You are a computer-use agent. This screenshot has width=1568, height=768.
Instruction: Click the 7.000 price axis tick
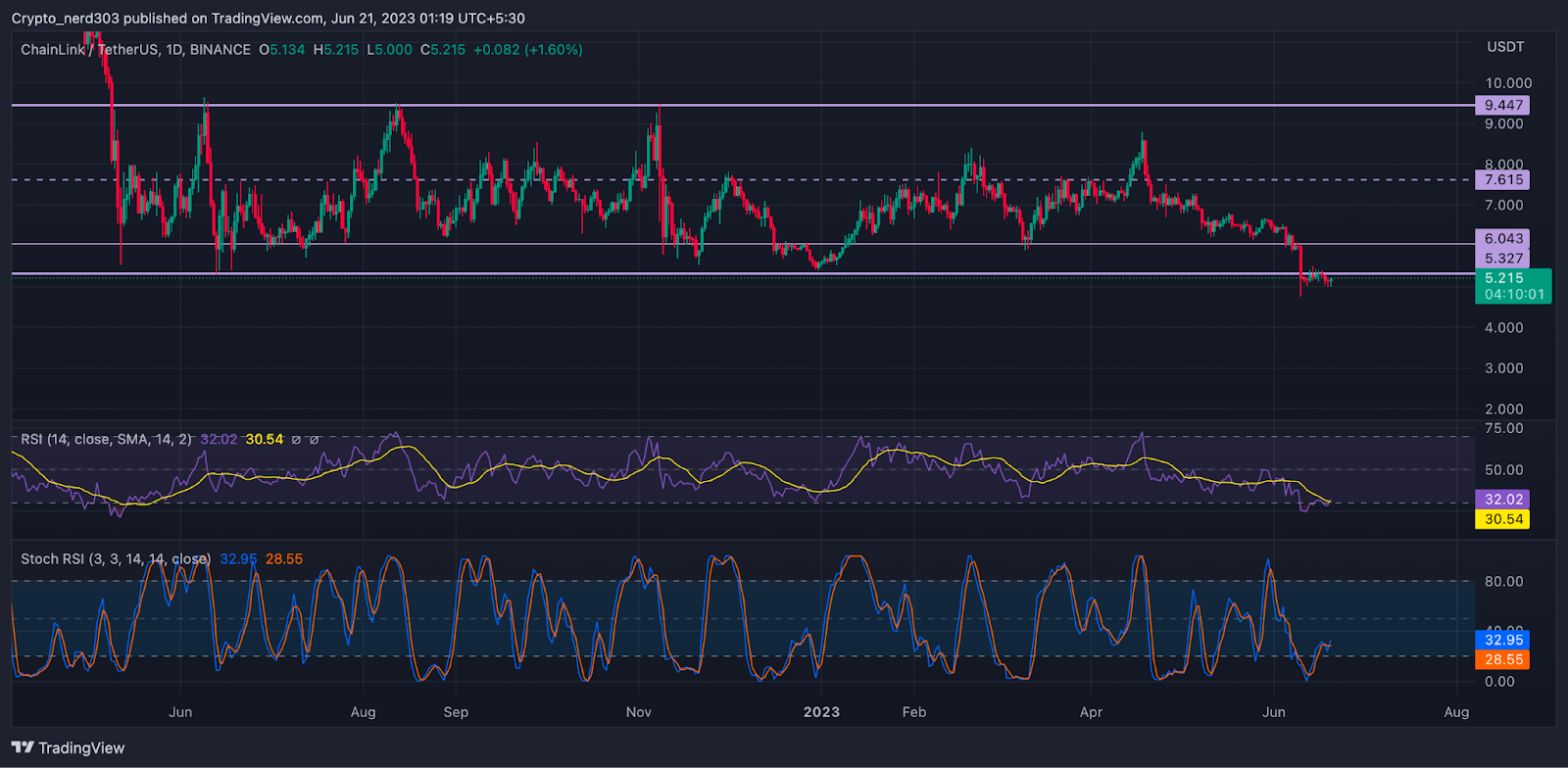1504,205
